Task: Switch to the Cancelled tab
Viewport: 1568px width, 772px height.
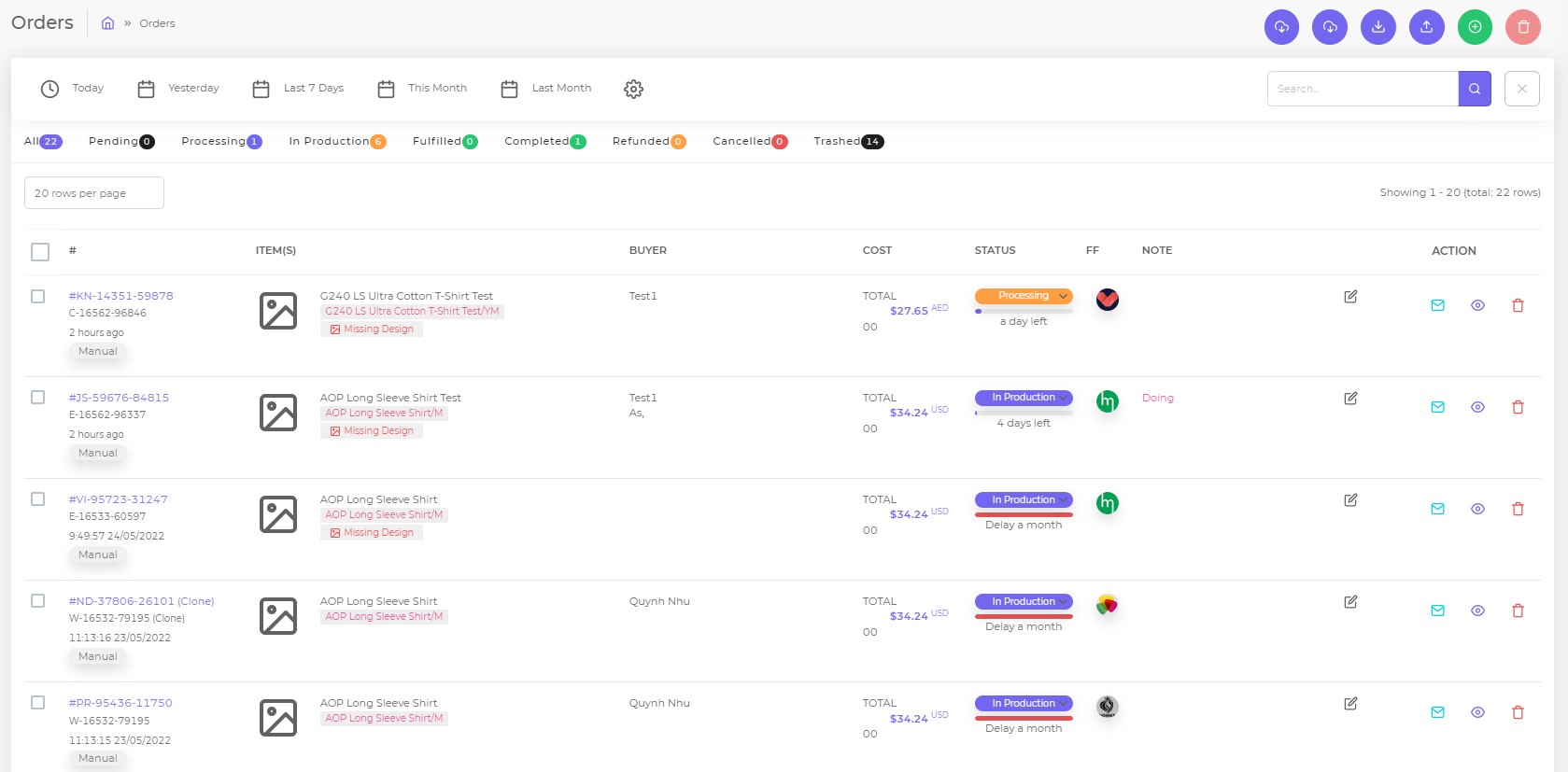Action: coord(750,142)
